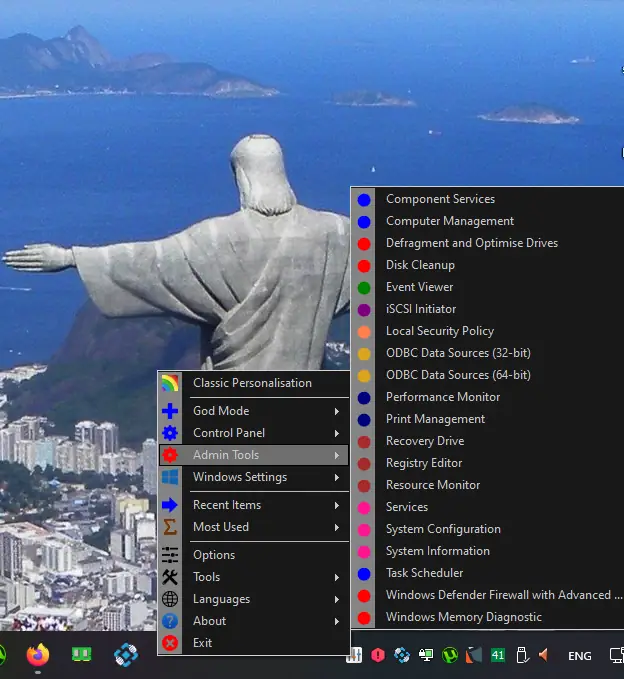Open Disk Cleanup
Screen dimensions: 624x679
click(x=488, y=265)
